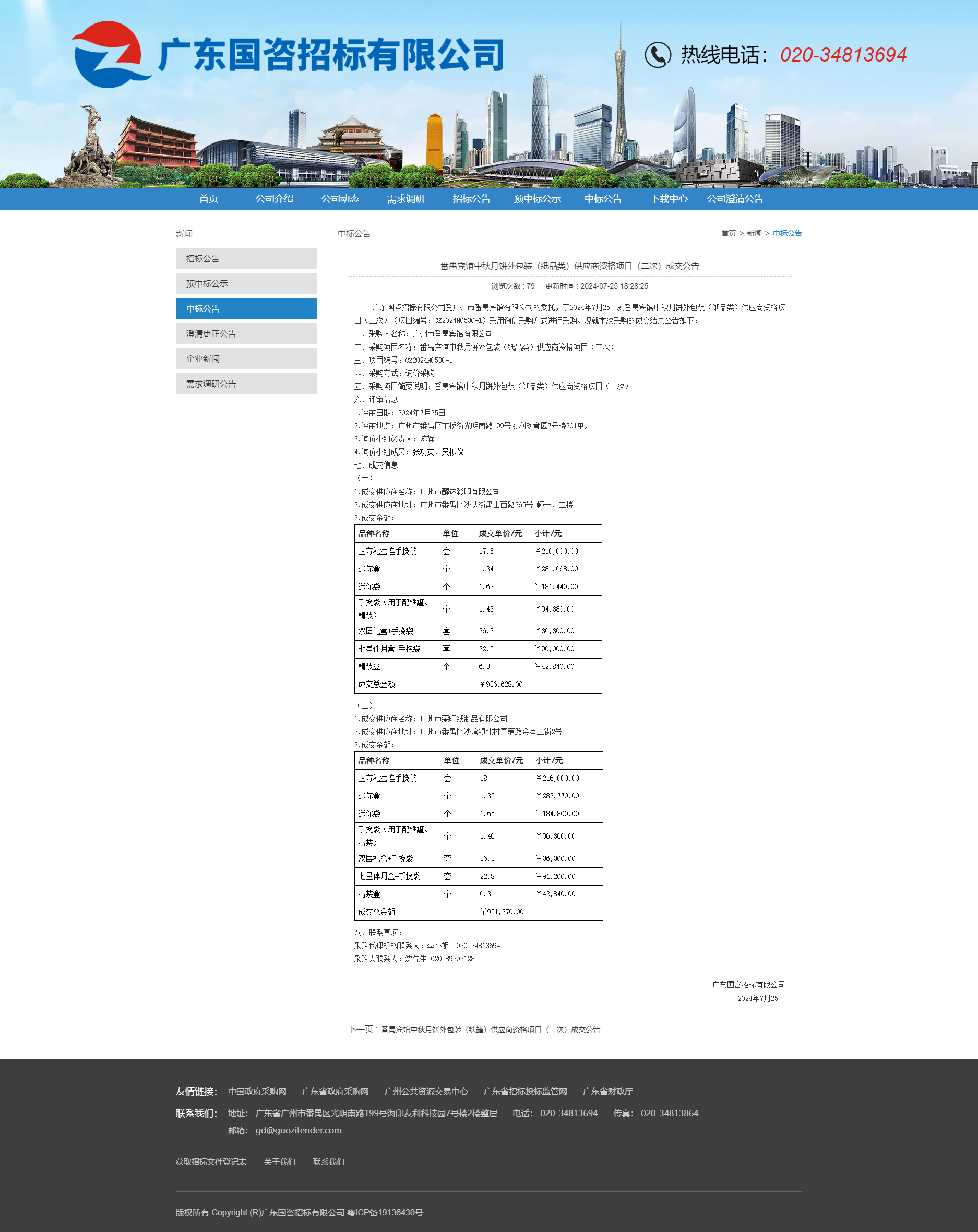Open 下载中心 in the navigation bar
The image size is (978, 1232).
(669, 199)
